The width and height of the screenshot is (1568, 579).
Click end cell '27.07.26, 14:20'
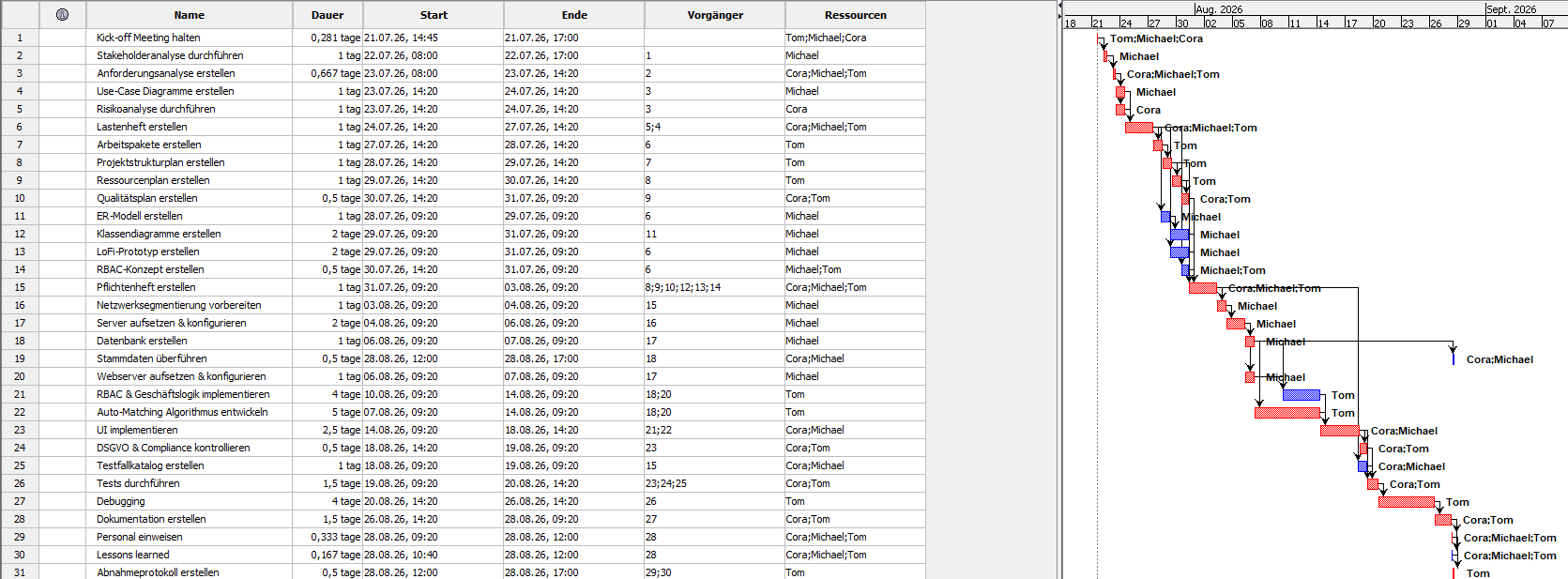[x=574, y=127]
